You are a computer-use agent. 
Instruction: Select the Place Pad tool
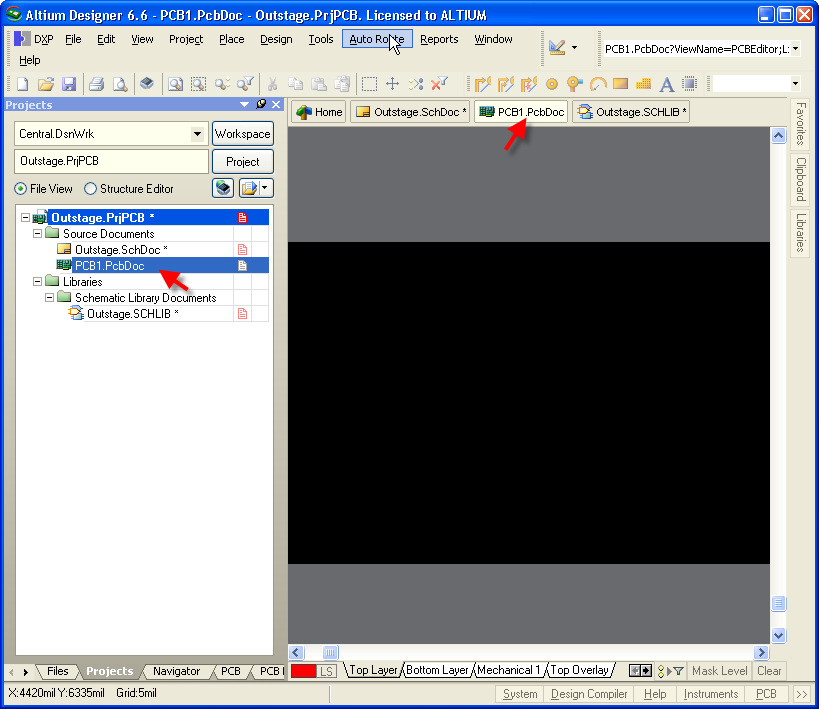(x=551, y=84)
